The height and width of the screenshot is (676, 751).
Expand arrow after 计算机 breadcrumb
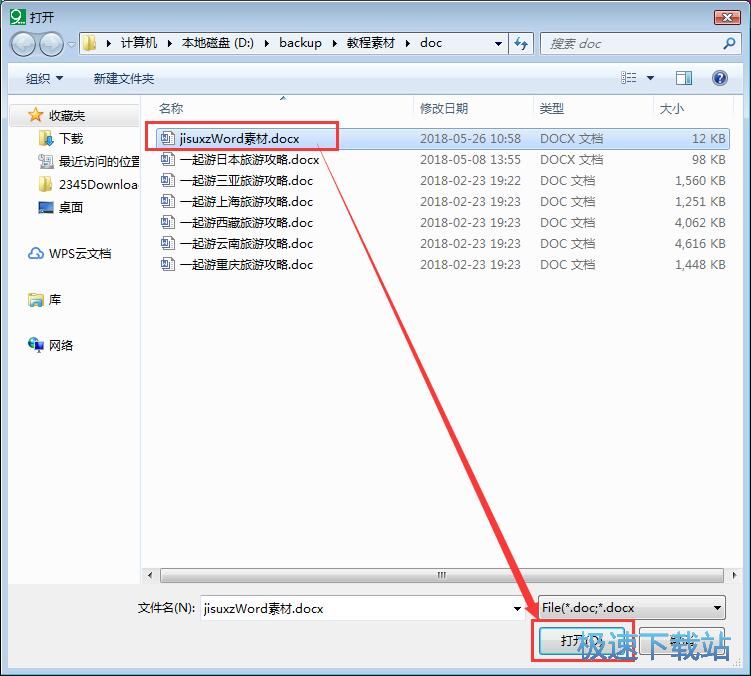click(170, 43)
